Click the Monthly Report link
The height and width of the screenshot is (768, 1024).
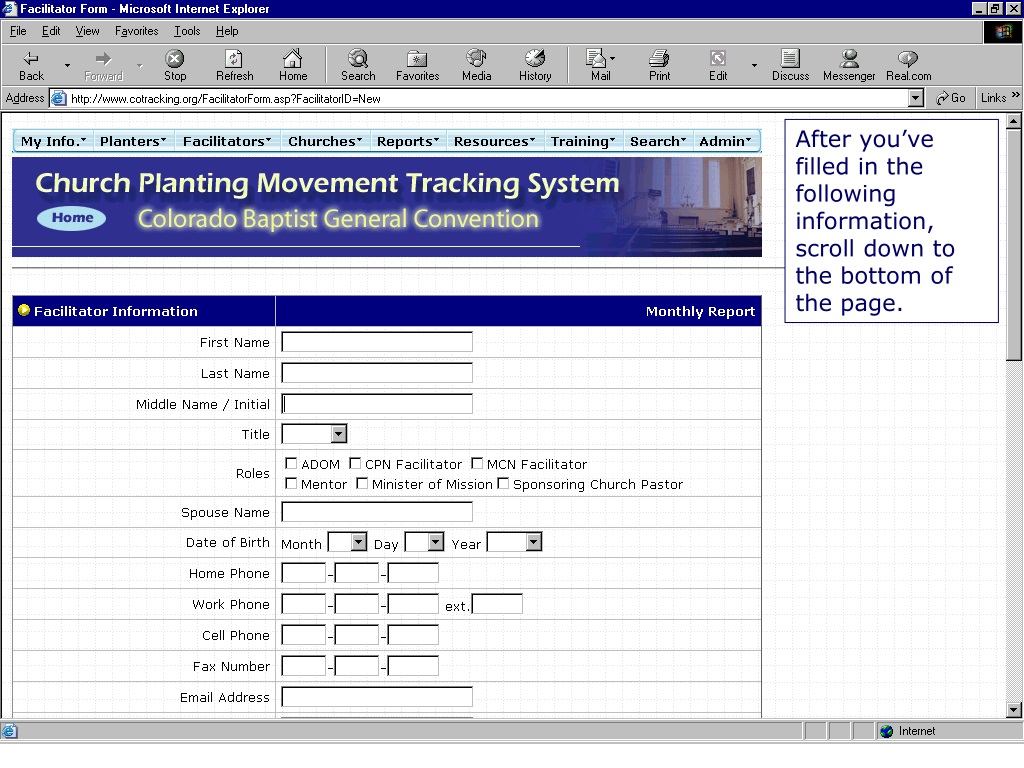point(700,312)
